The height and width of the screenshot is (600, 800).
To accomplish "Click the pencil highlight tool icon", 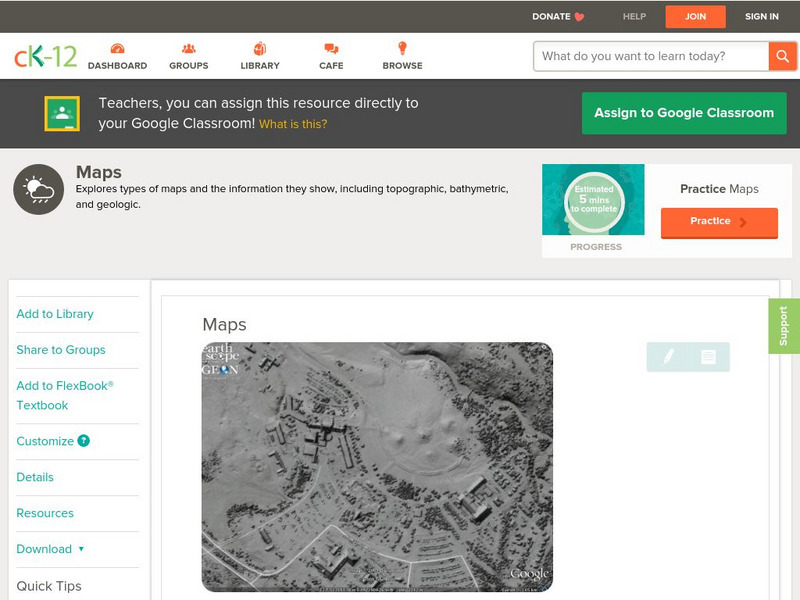I will 668,356.
